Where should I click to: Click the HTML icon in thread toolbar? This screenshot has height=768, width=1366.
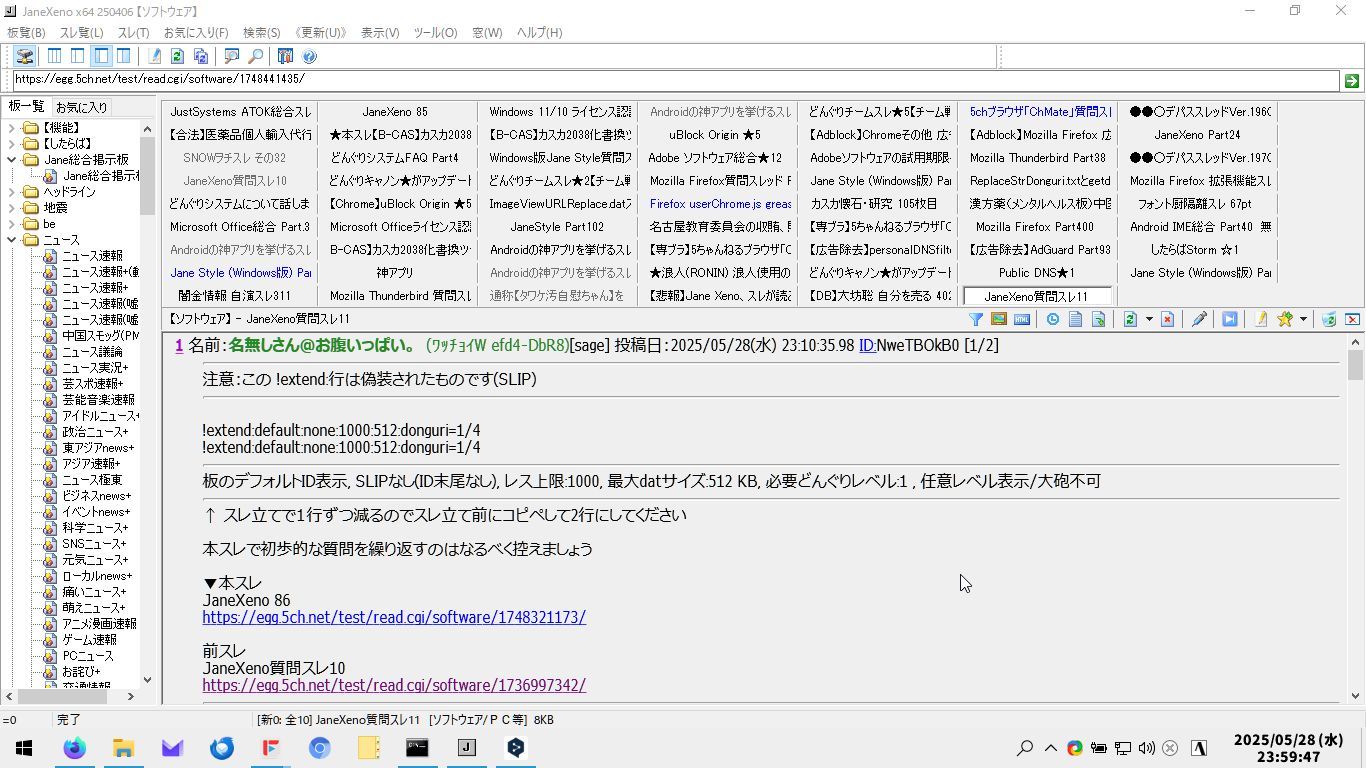pos(1022,319)
